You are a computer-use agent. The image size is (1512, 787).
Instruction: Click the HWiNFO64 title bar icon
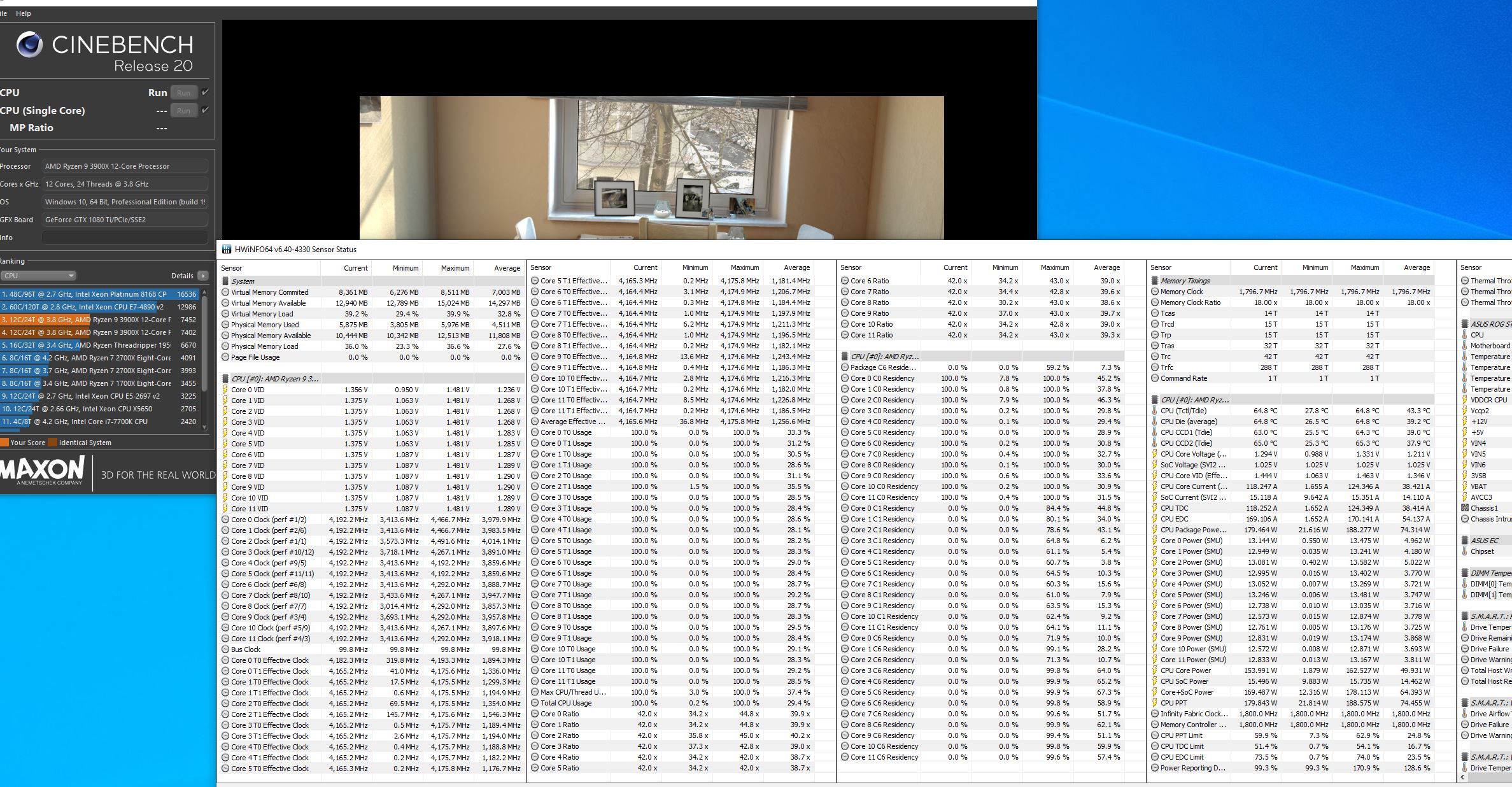(x=226, y=250)
